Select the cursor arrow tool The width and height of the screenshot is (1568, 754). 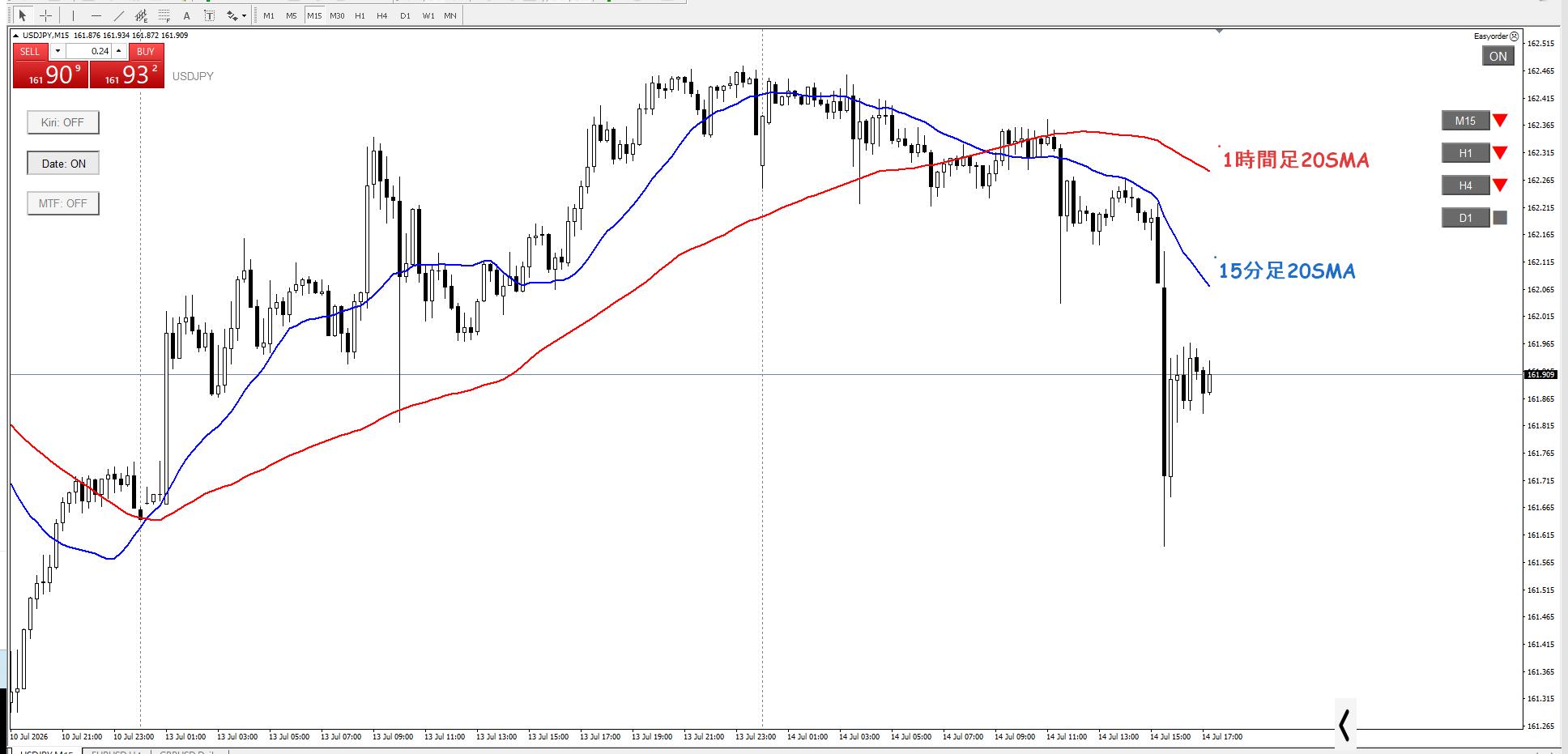(x=22, y=15)
